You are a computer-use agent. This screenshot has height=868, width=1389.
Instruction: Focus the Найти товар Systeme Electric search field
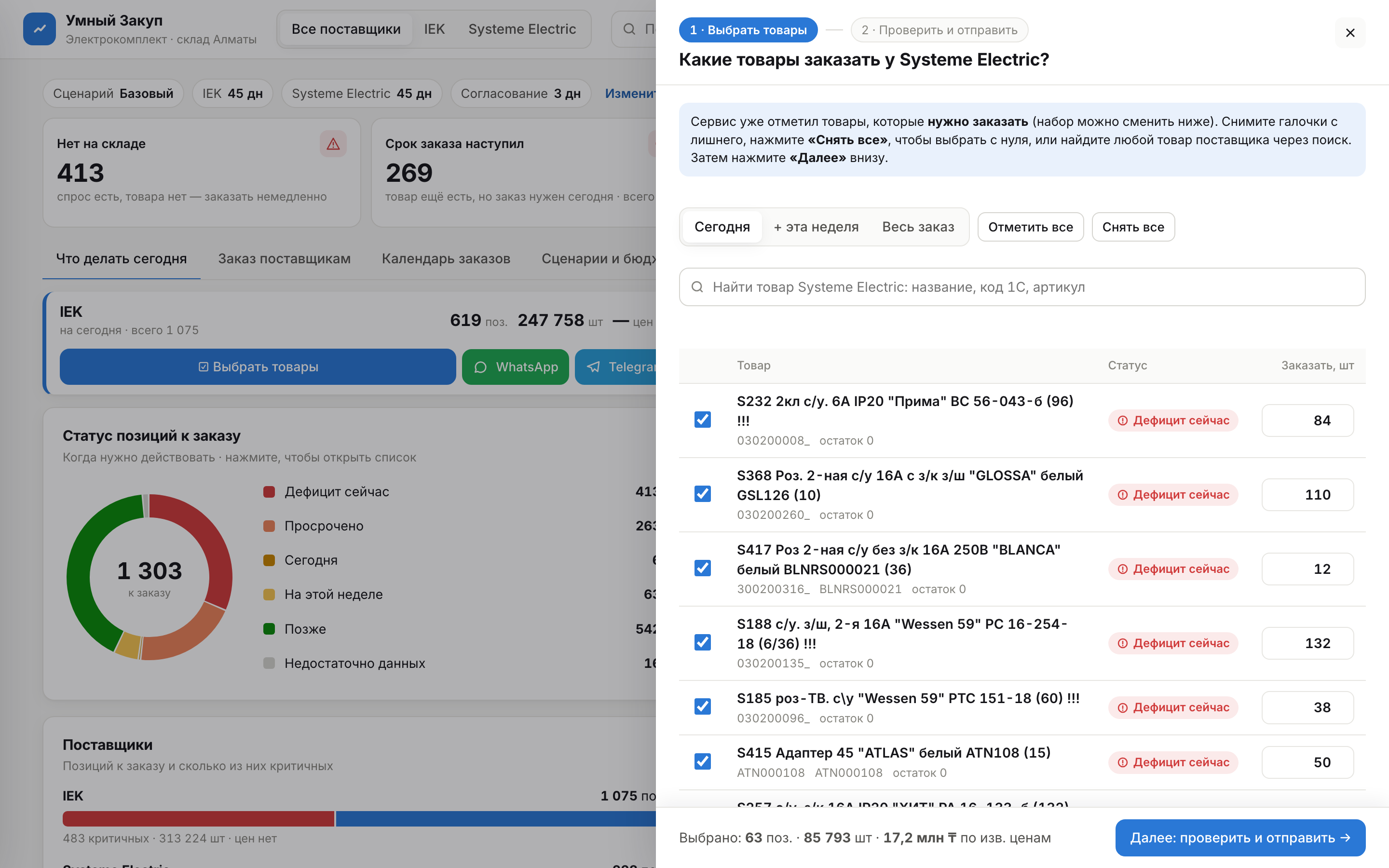(1021, 287)
